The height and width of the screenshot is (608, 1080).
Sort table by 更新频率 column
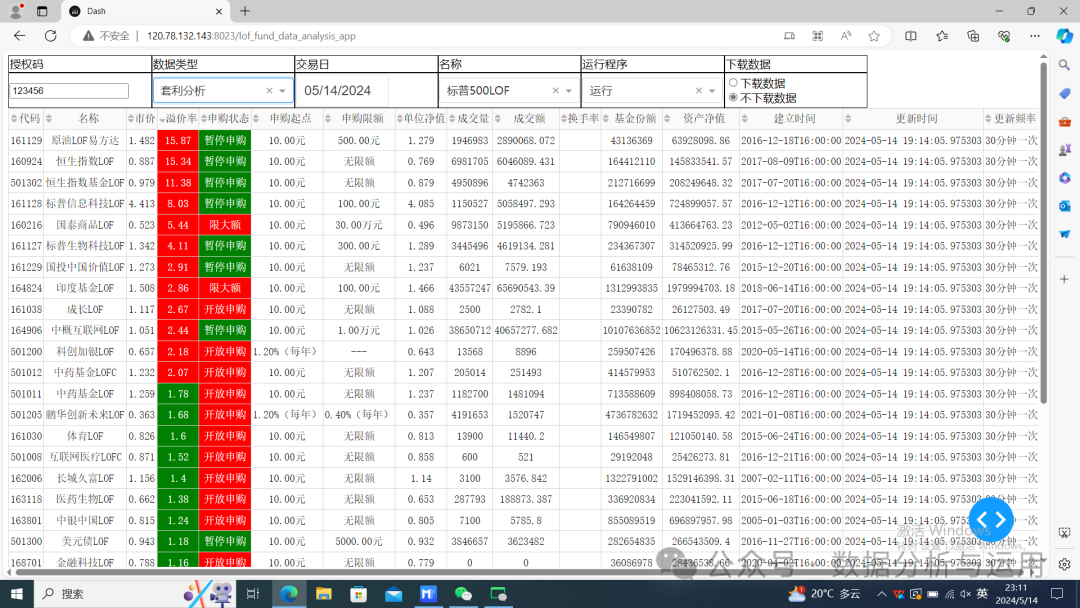point(988,118)
